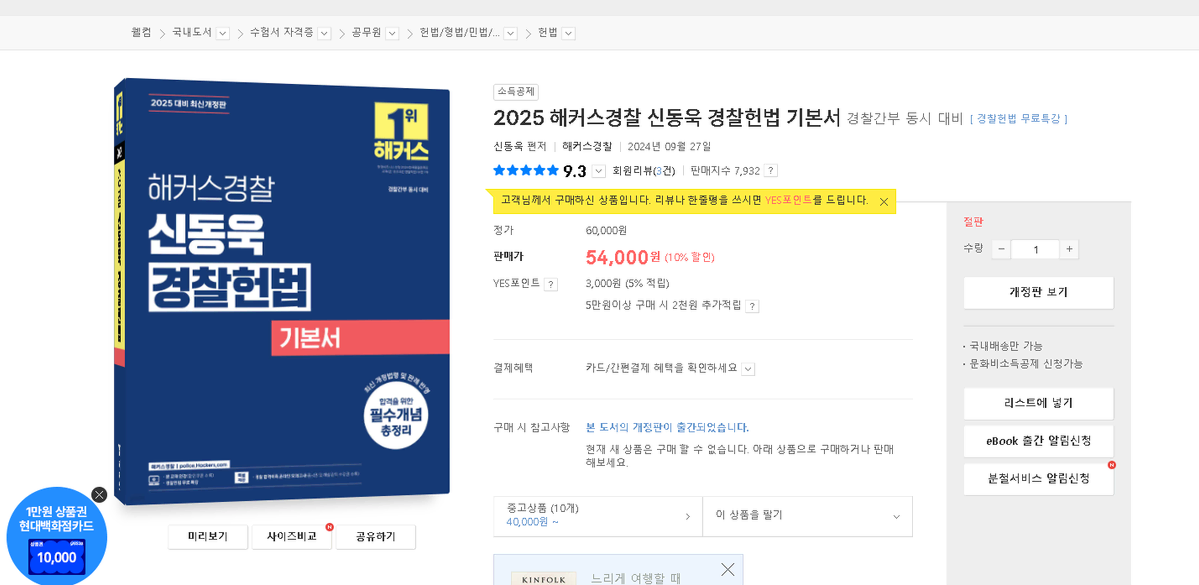The width and height of the screenshot is (1199, 585).
Task: Select 웰컴 in the breadcrumb navigation
Action: point(141,31)
